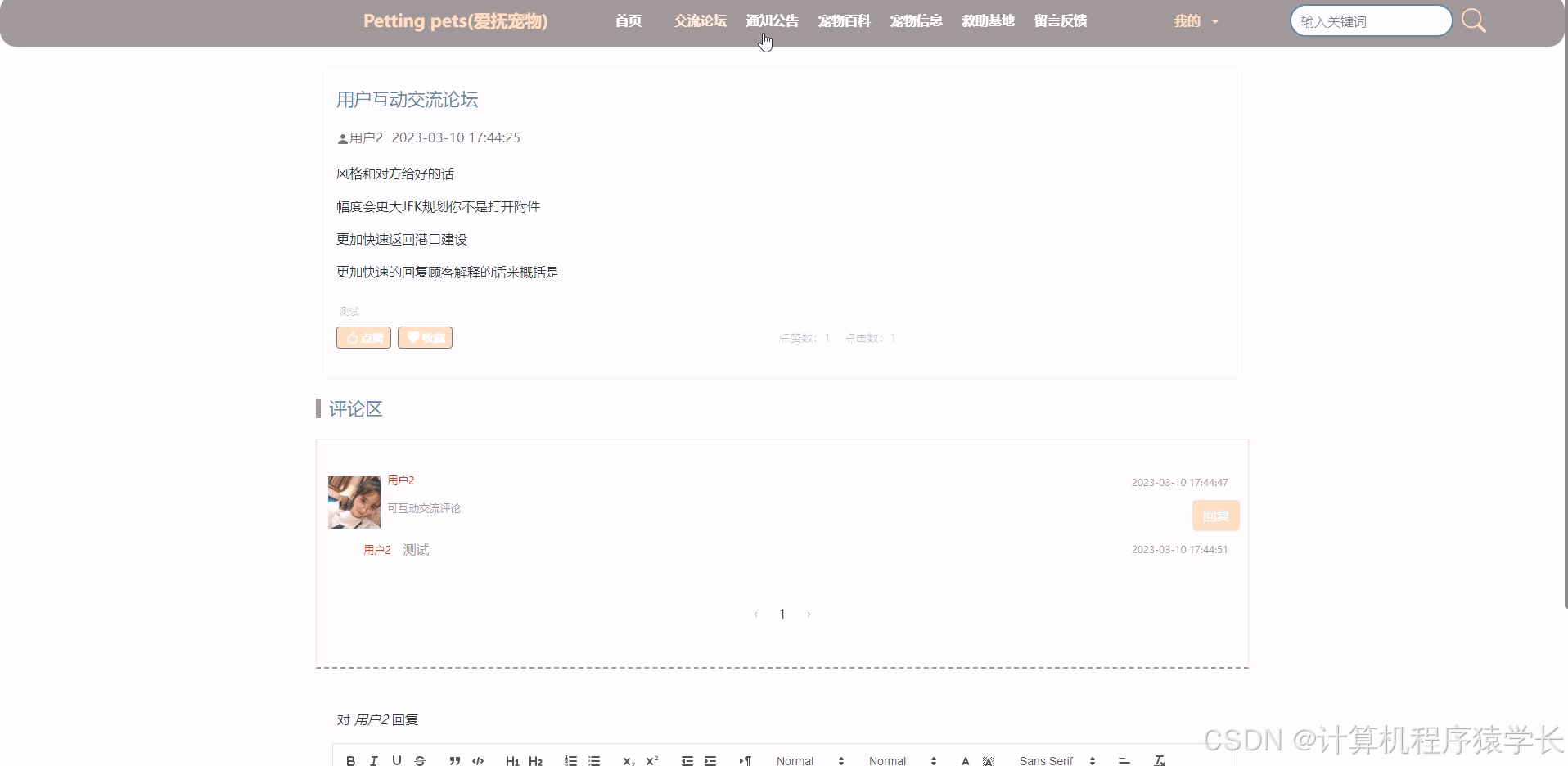Click the Petting pets site title

point(455,21)
